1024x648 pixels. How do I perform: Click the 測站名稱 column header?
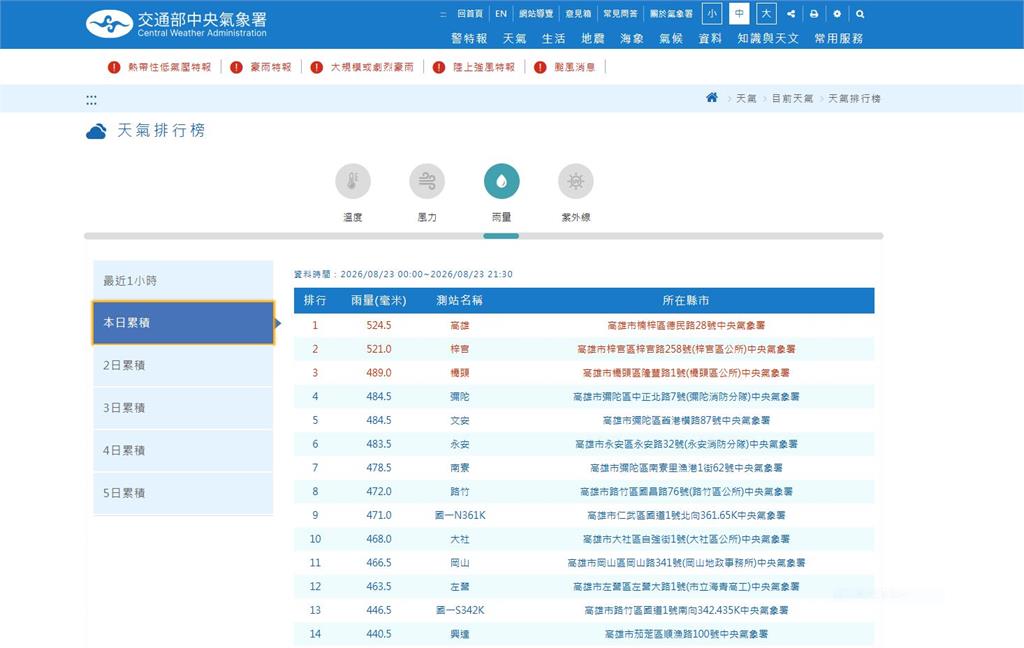(460, 300)
